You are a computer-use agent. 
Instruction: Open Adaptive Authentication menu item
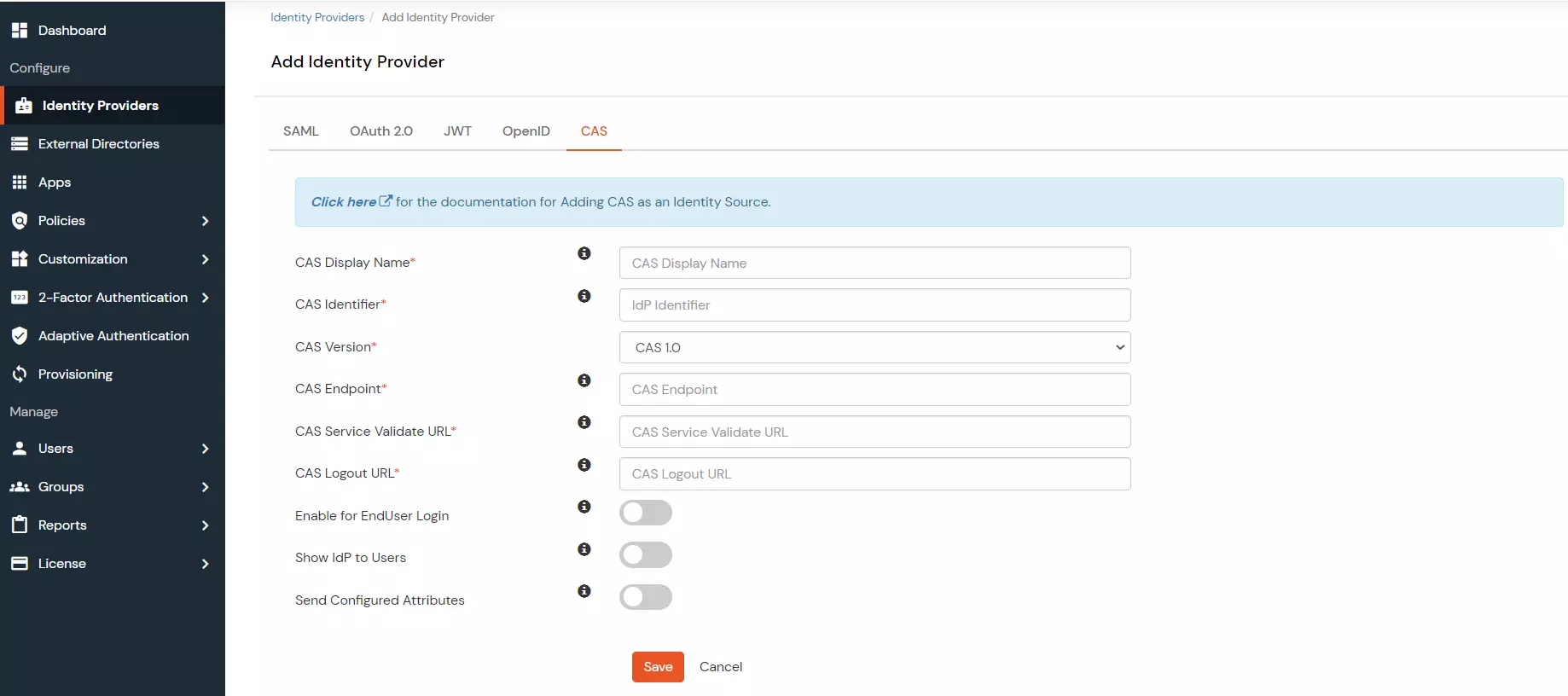coord(113,336)
